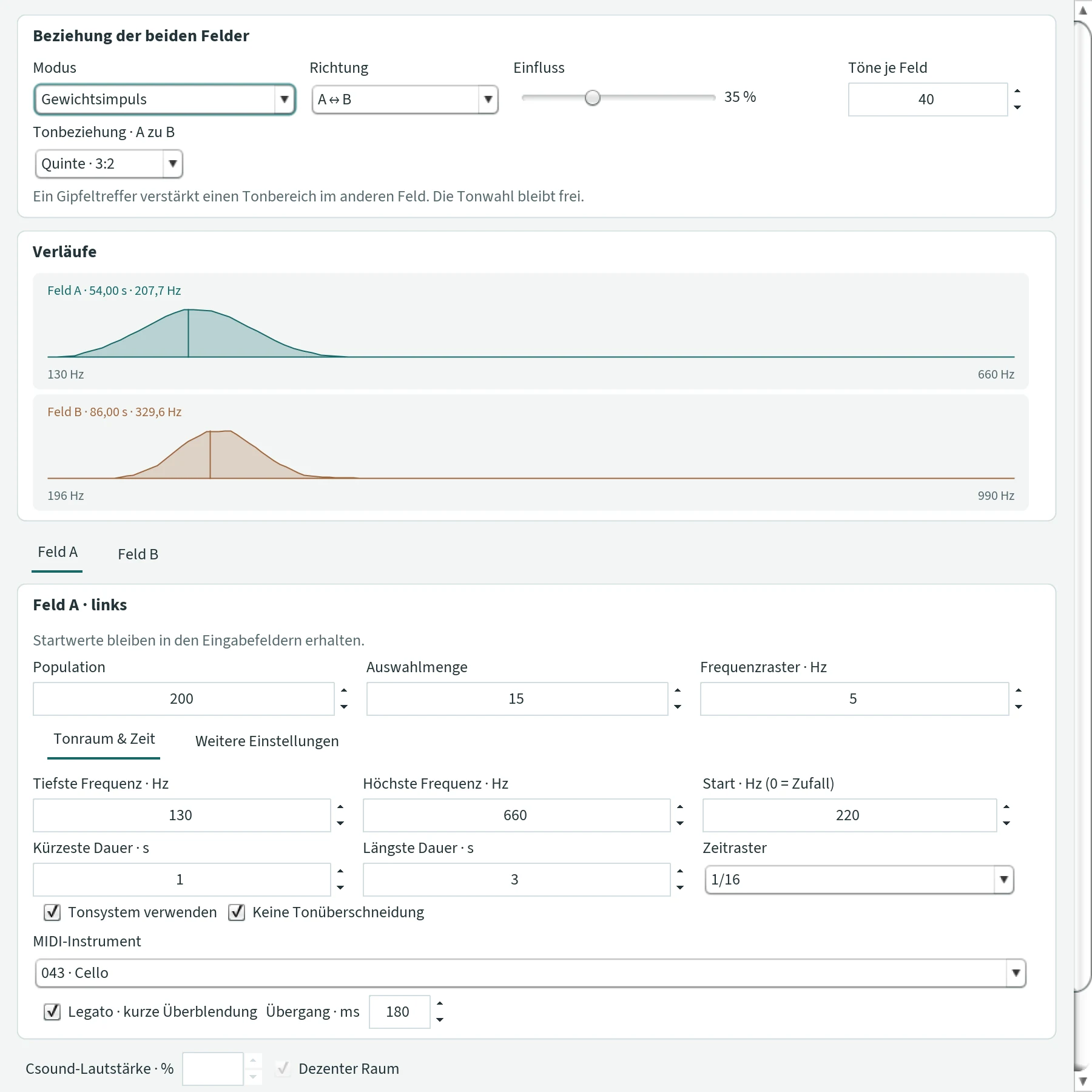The height and width of the screenshot is (1092, 1092).
Task: Toggle the Tonsystem verwenden checkbox
Action: (x=52, y=912)
